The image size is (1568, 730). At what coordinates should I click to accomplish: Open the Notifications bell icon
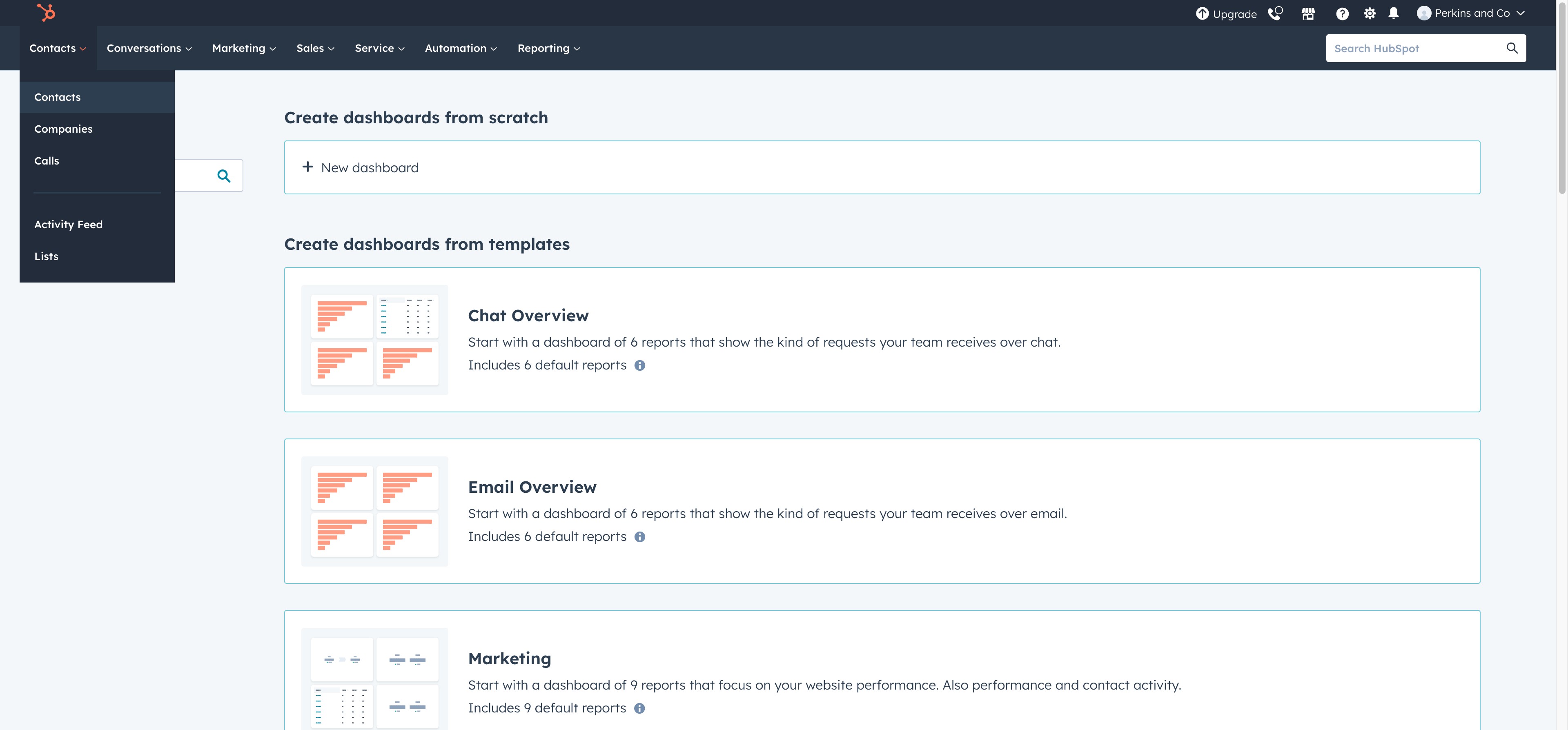1393,13
